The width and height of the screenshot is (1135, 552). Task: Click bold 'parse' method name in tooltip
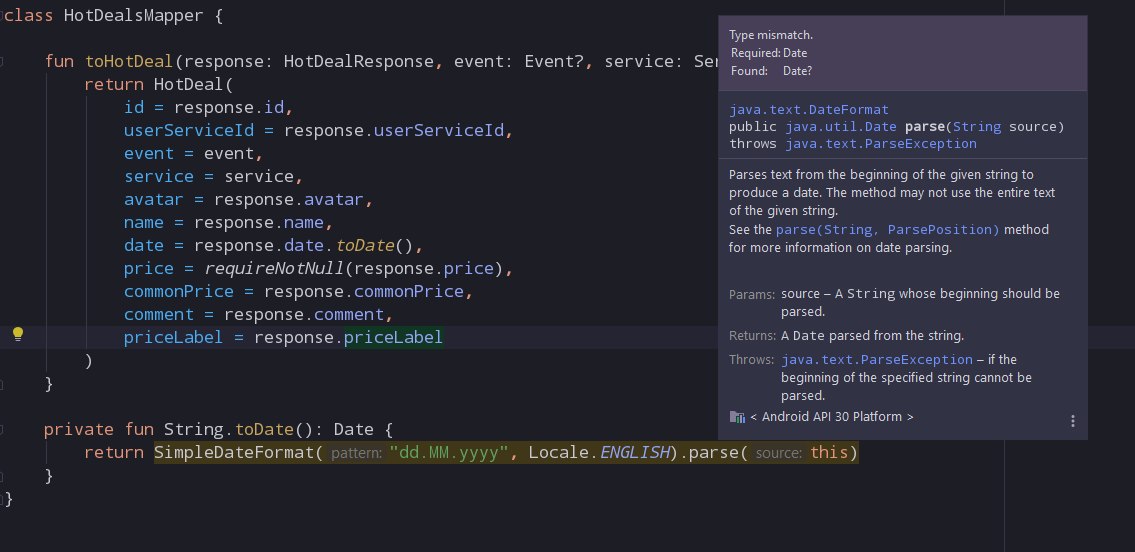[925, 127]
